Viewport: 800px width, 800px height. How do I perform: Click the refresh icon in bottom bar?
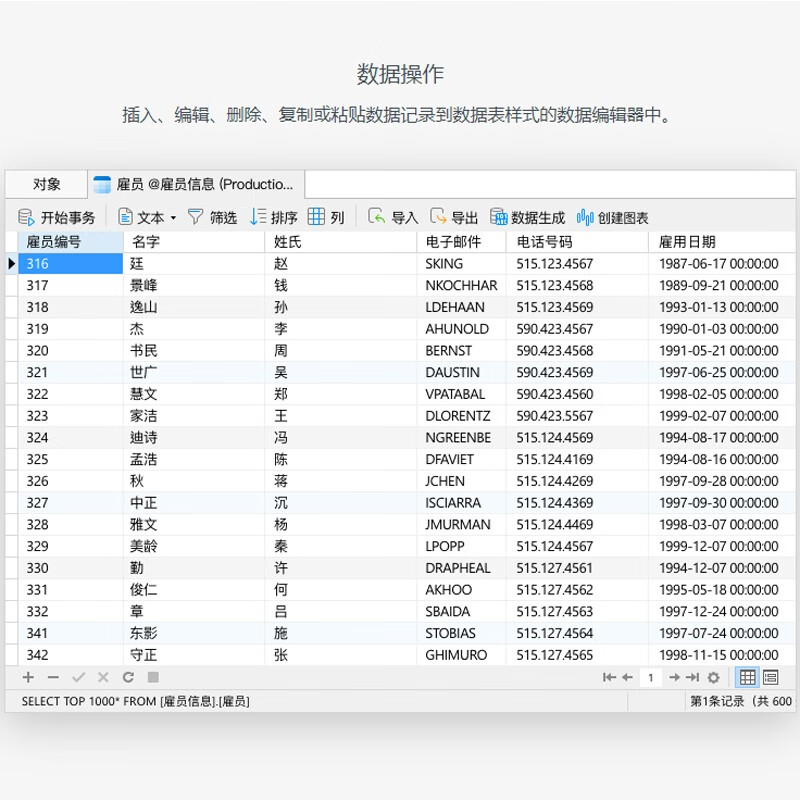tap(128, 677)
